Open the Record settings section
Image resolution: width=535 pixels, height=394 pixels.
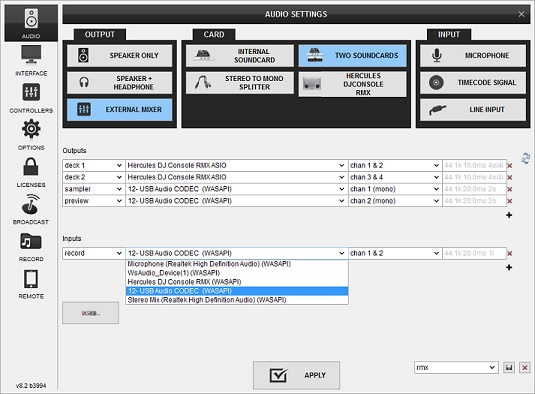point(31,247)
